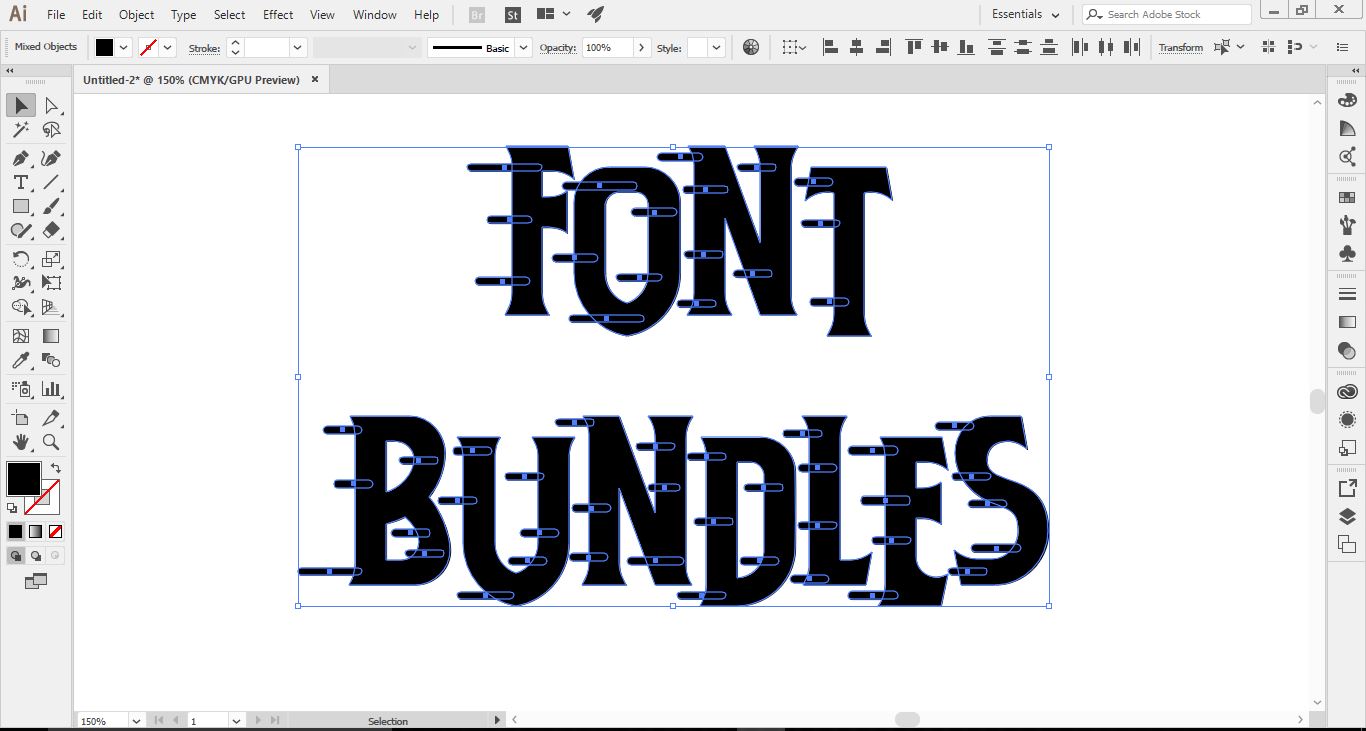Pick the Magic Wand tool
Viewport: 1366px width, 731px height.
point(20,130)
